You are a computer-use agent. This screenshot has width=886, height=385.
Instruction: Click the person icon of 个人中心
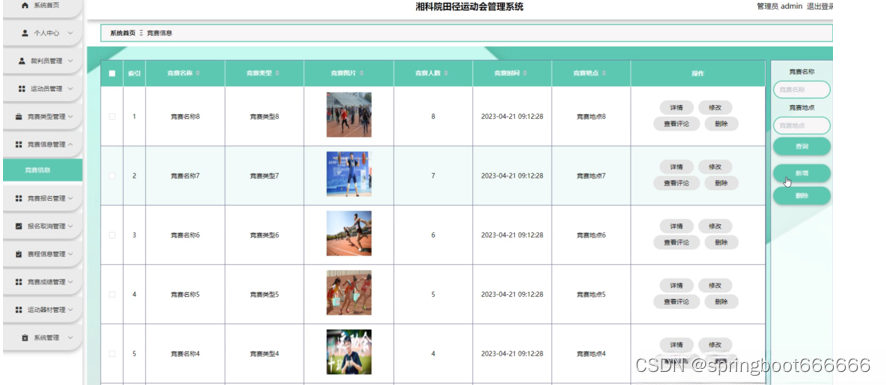pyautogui.click(x=25, y=33)
